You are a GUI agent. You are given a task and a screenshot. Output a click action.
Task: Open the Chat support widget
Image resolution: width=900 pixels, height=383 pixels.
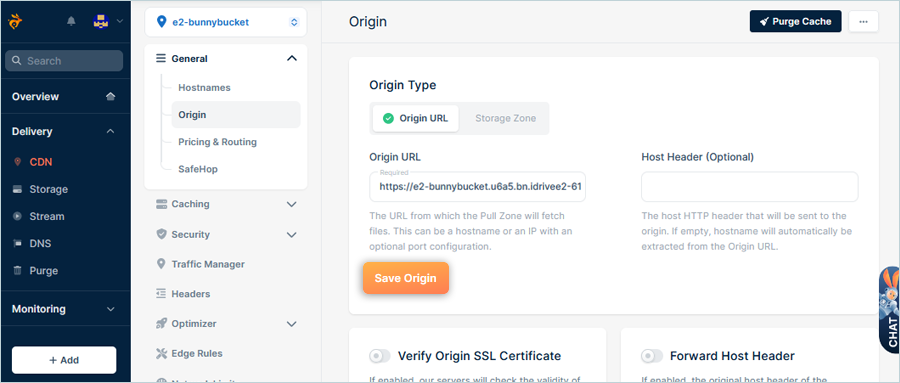[x=890, y=310]
